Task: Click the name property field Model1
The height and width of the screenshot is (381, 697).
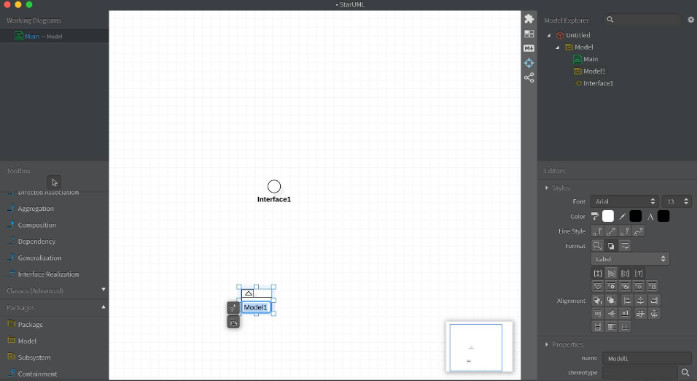Action: (x=647, y=358)
